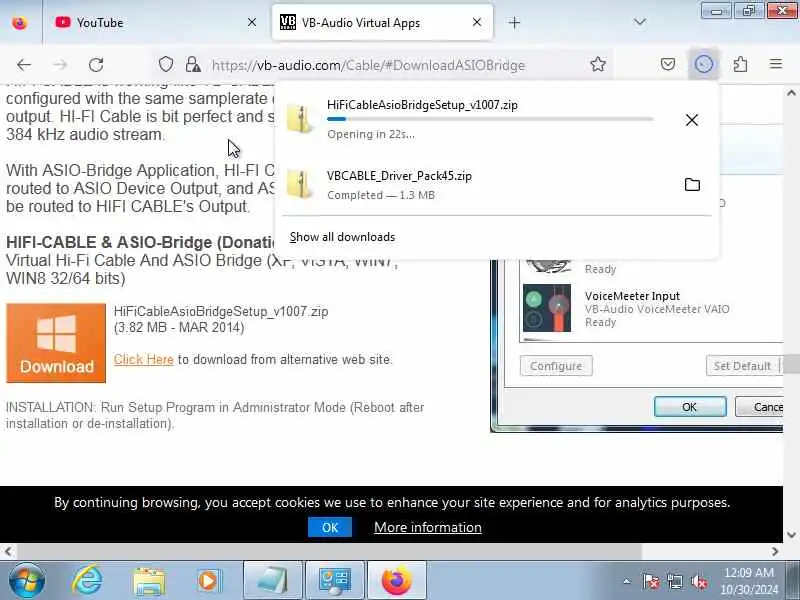800x600 pixels.
Task: Click Set Default in the sound dialog image
Action: tap(742, 366)
